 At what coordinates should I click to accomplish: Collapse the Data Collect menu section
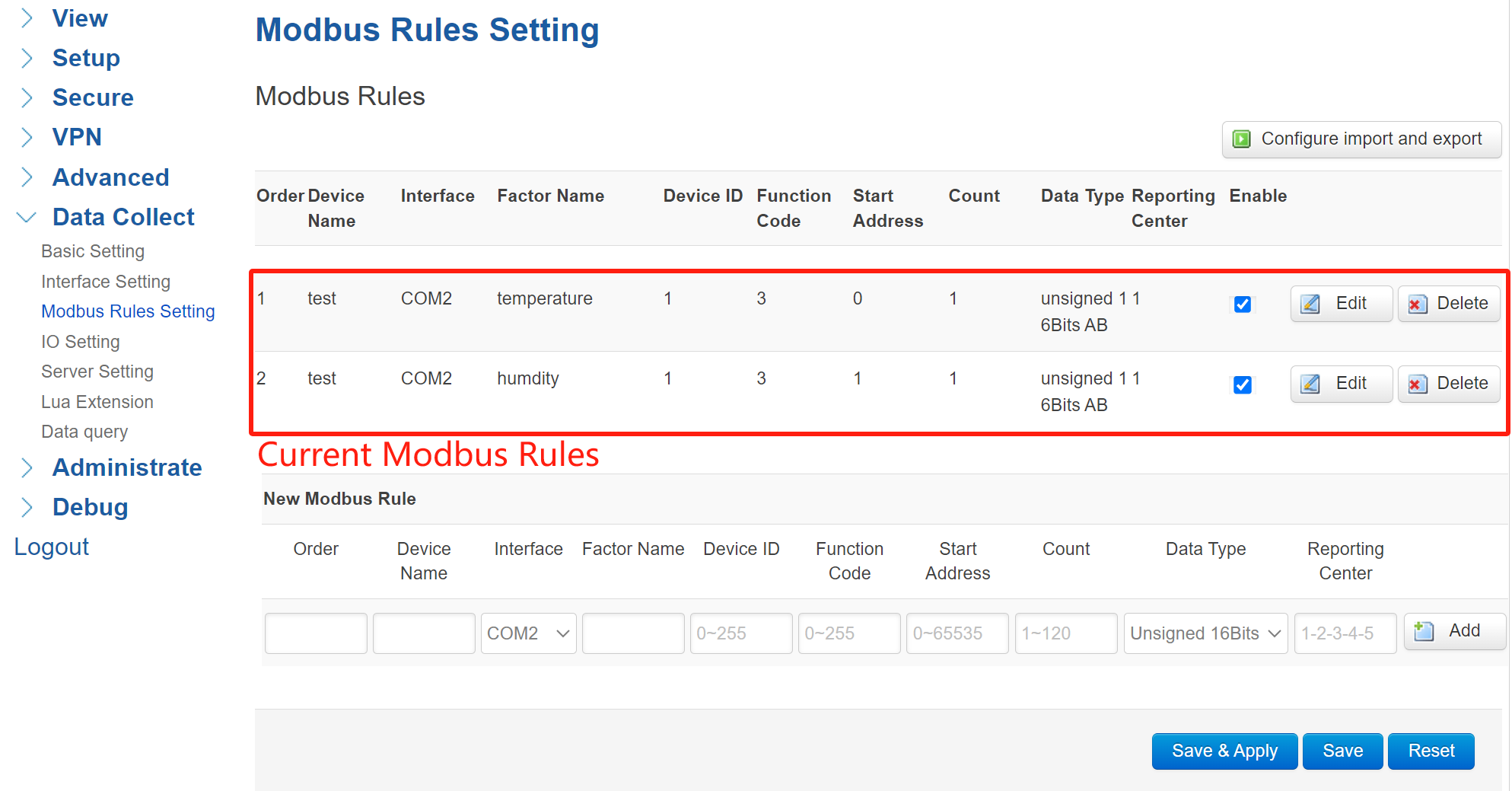(x=27, y=218)
